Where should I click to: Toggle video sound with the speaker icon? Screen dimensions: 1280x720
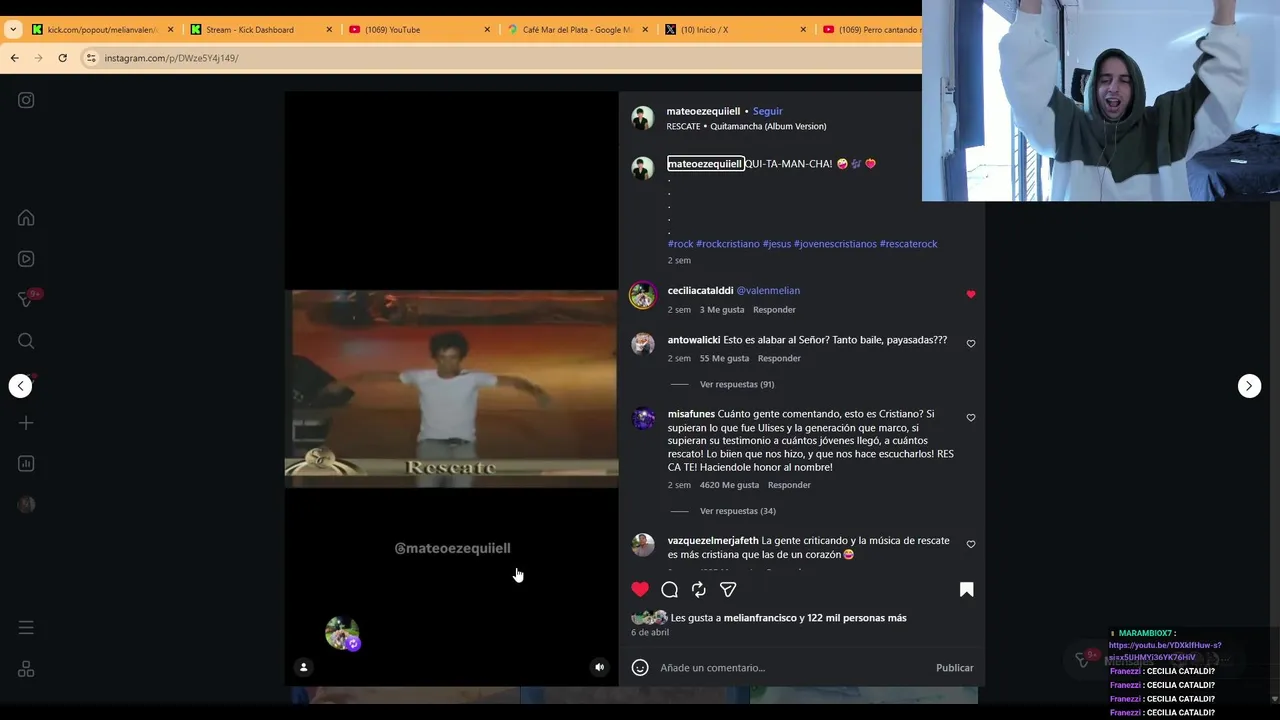tap(599, 667)
